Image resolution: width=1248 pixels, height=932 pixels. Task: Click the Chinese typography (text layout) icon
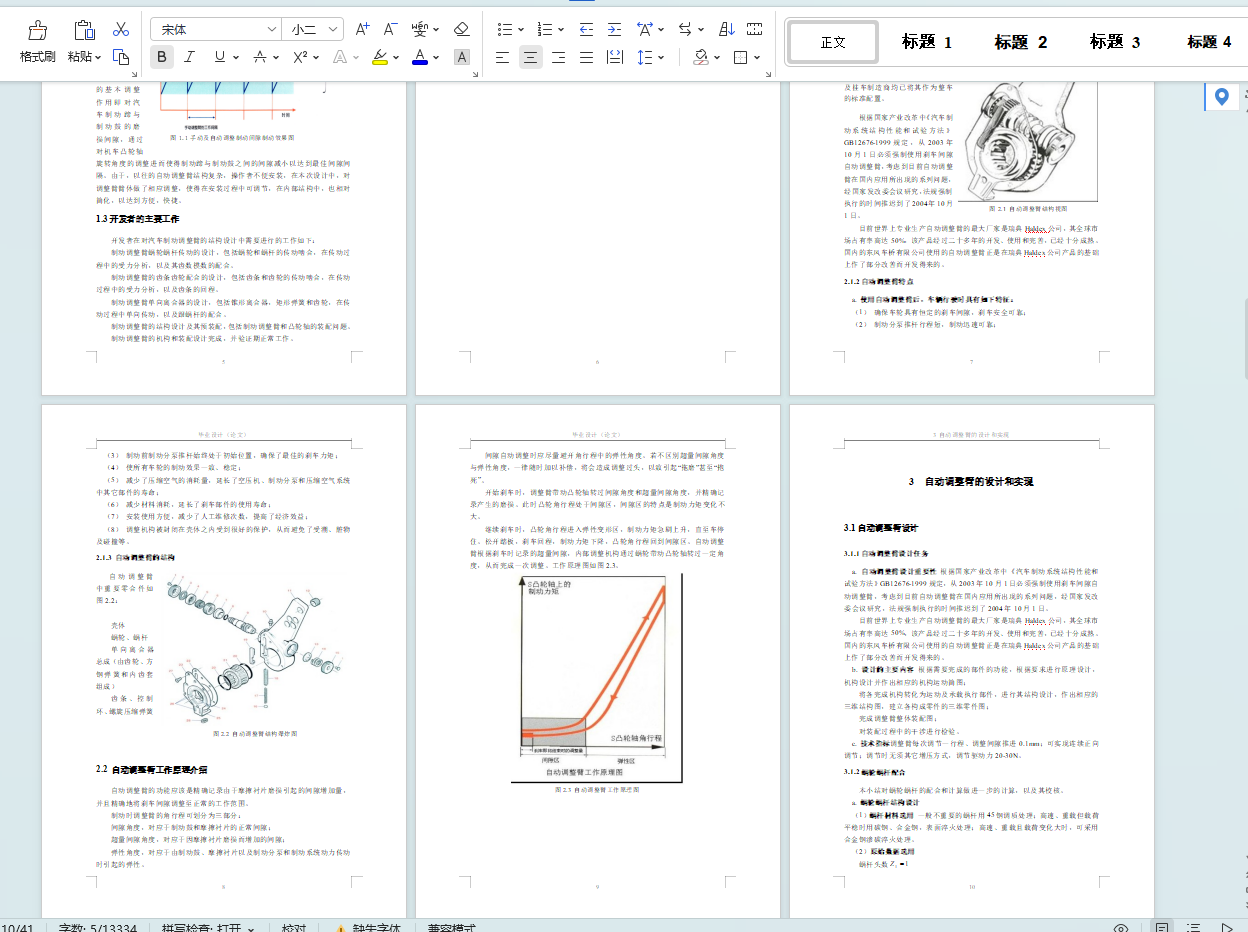[646, 30]
